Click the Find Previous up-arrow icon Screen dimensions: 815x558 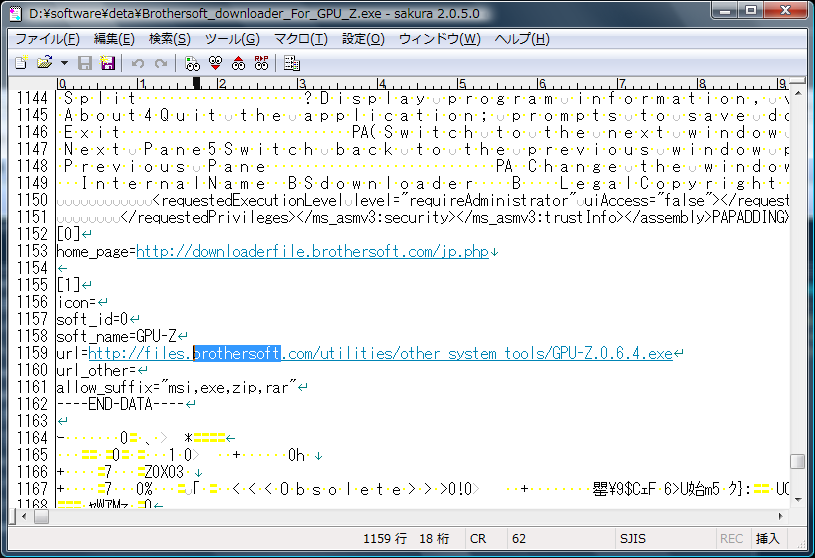tap(238, 63)
